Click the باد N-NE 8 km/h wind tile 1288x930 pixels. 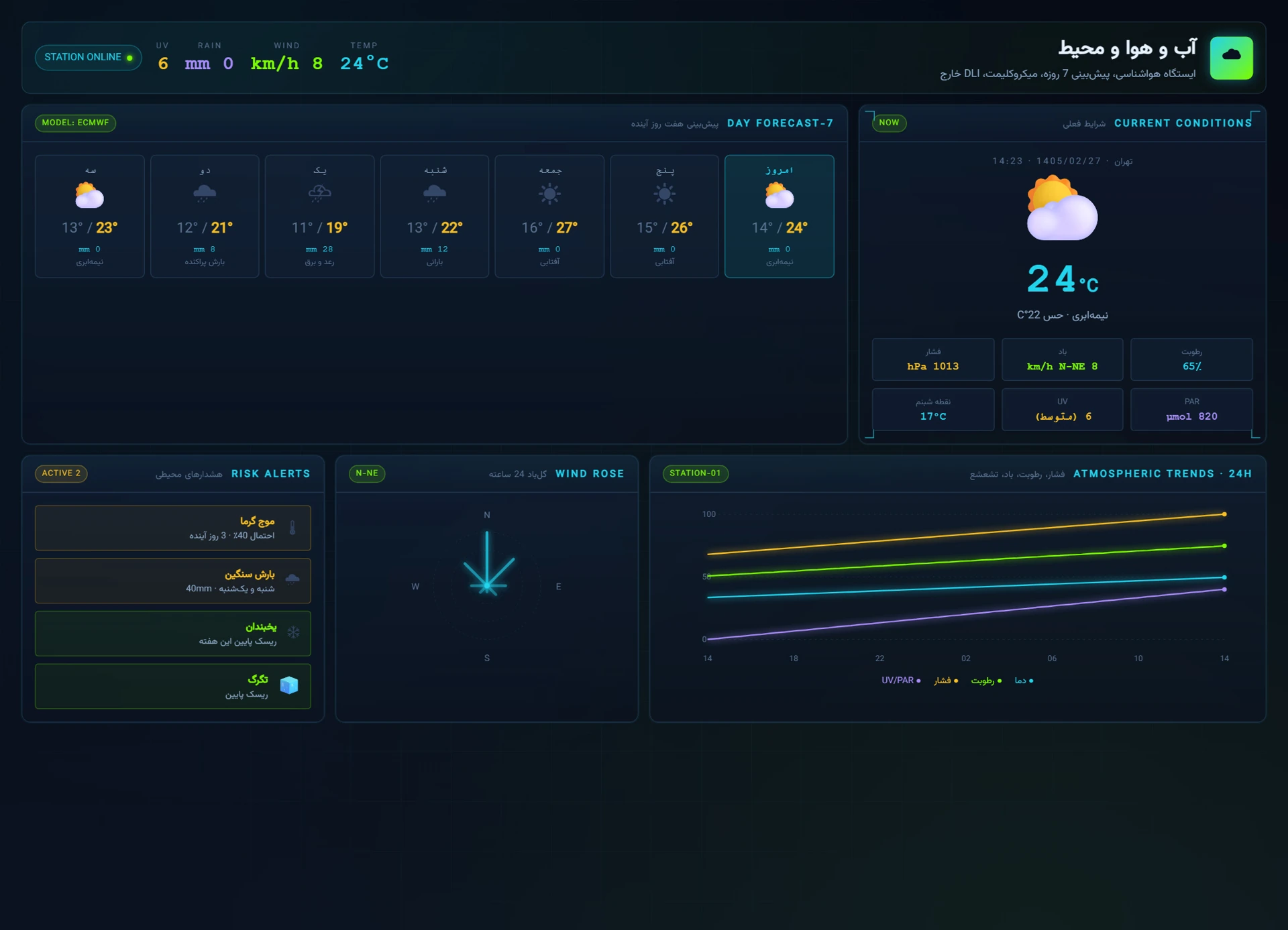tap(1062, 359)
